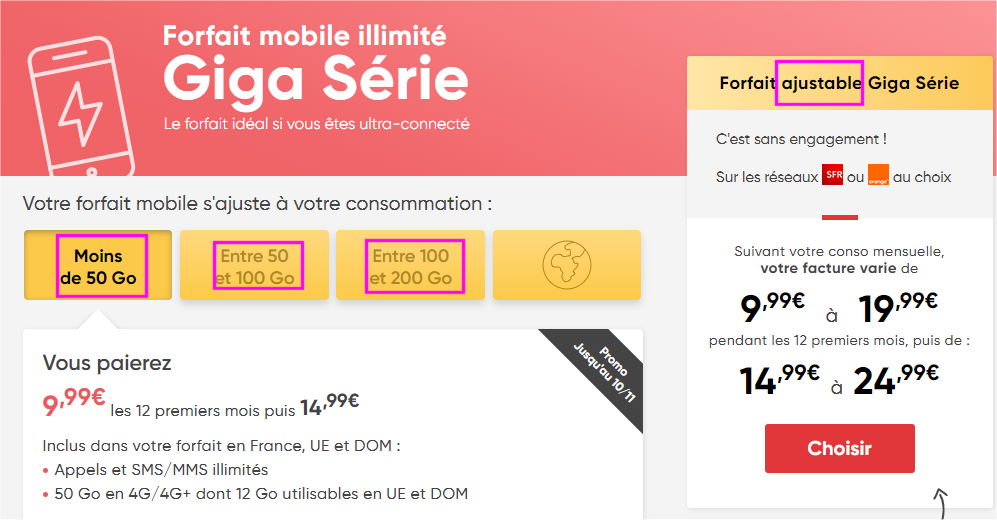
Task: Open the "Entre 100 et 200 Go" tab
Action: [410, 266]
